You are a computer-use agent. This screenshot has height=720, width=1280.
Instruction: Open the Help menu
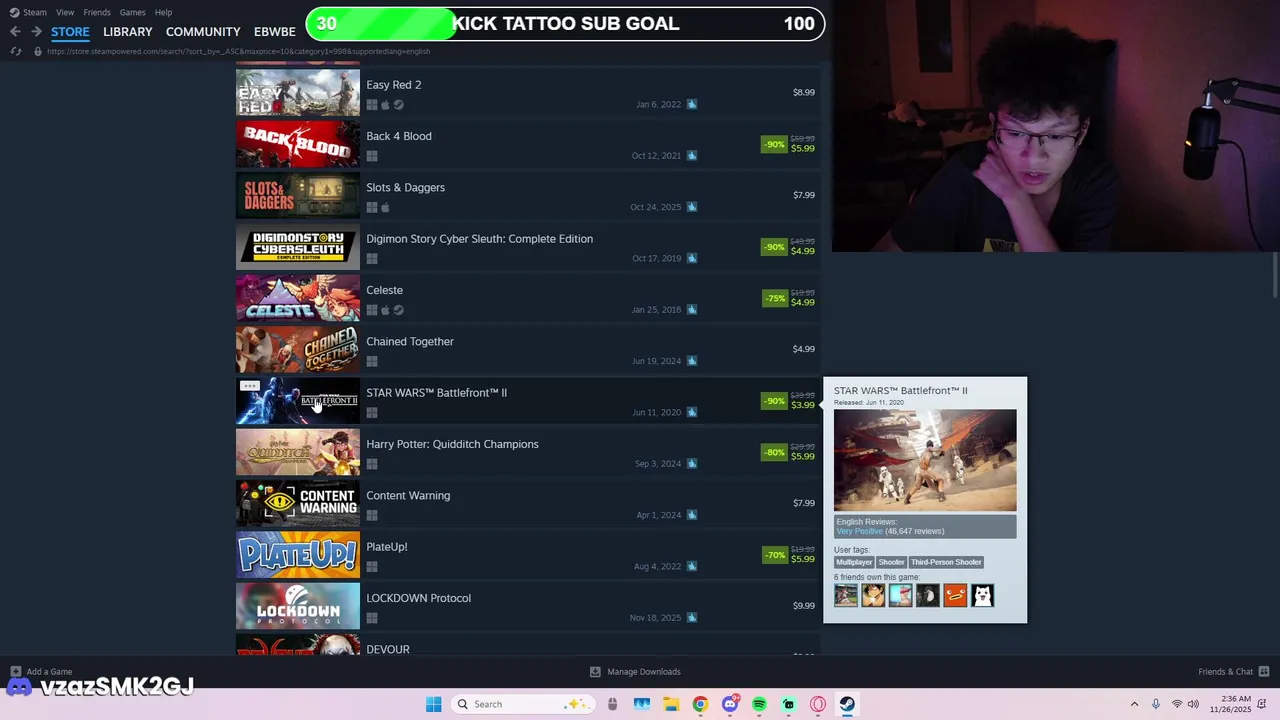[x=163, y=12]
